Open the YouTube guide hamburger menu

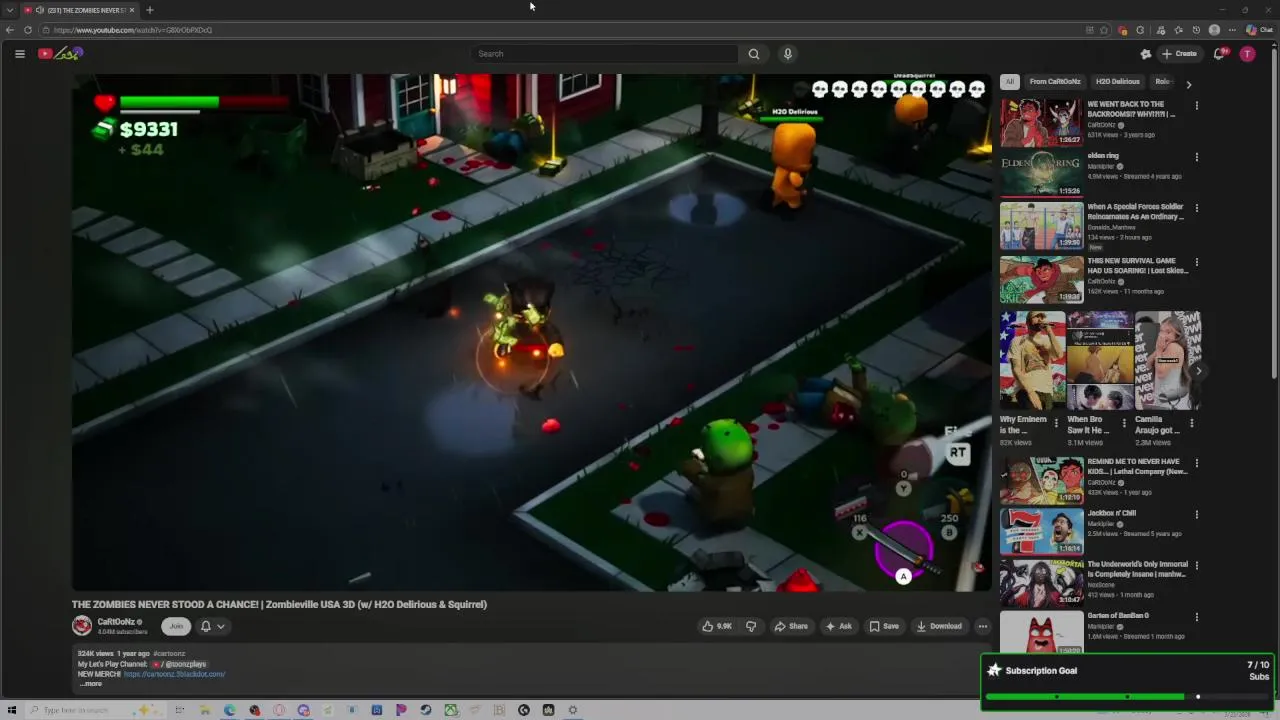coord(19,54)
